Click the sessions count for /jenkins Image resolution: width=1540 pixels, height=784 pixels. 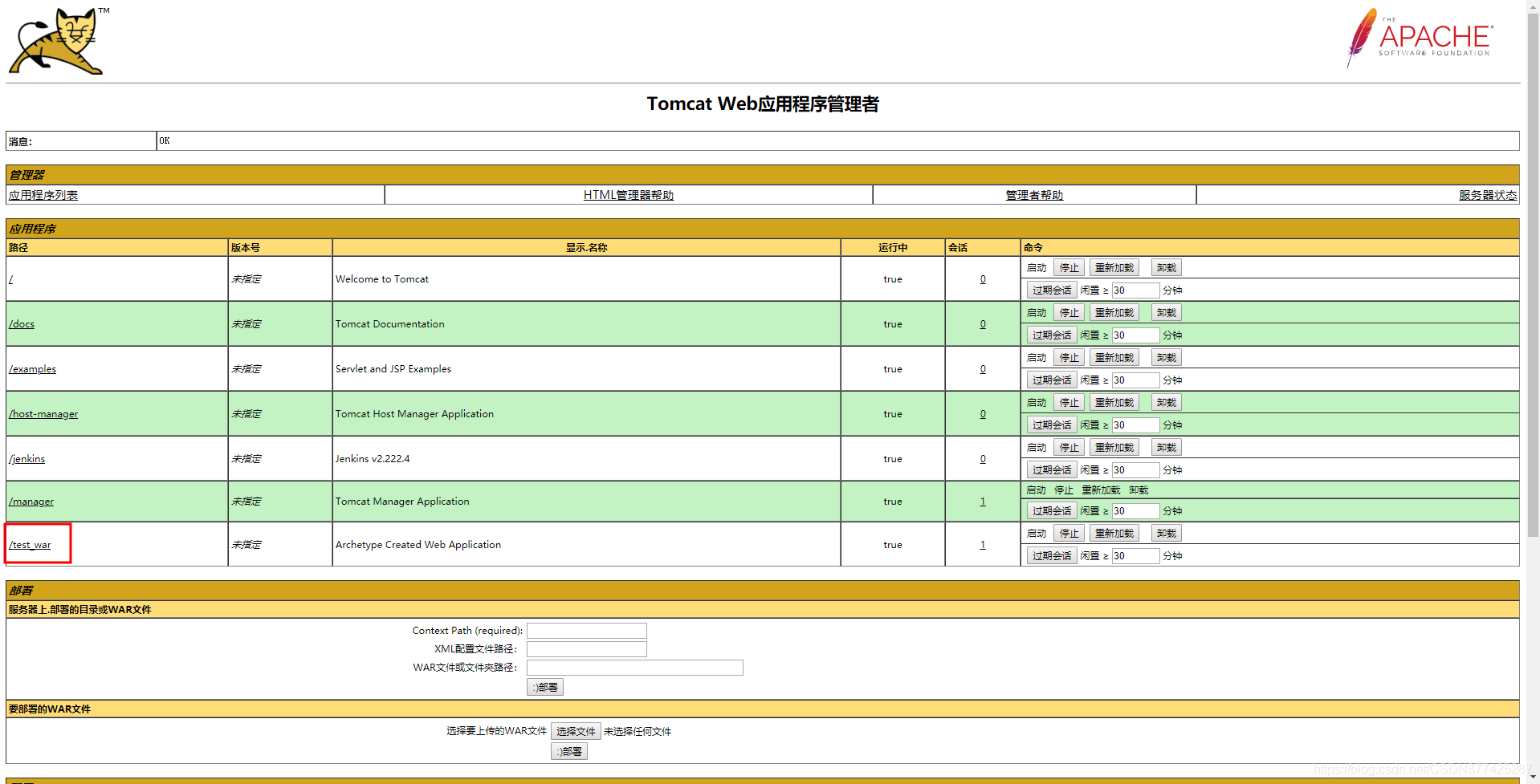tap(983, 459)
